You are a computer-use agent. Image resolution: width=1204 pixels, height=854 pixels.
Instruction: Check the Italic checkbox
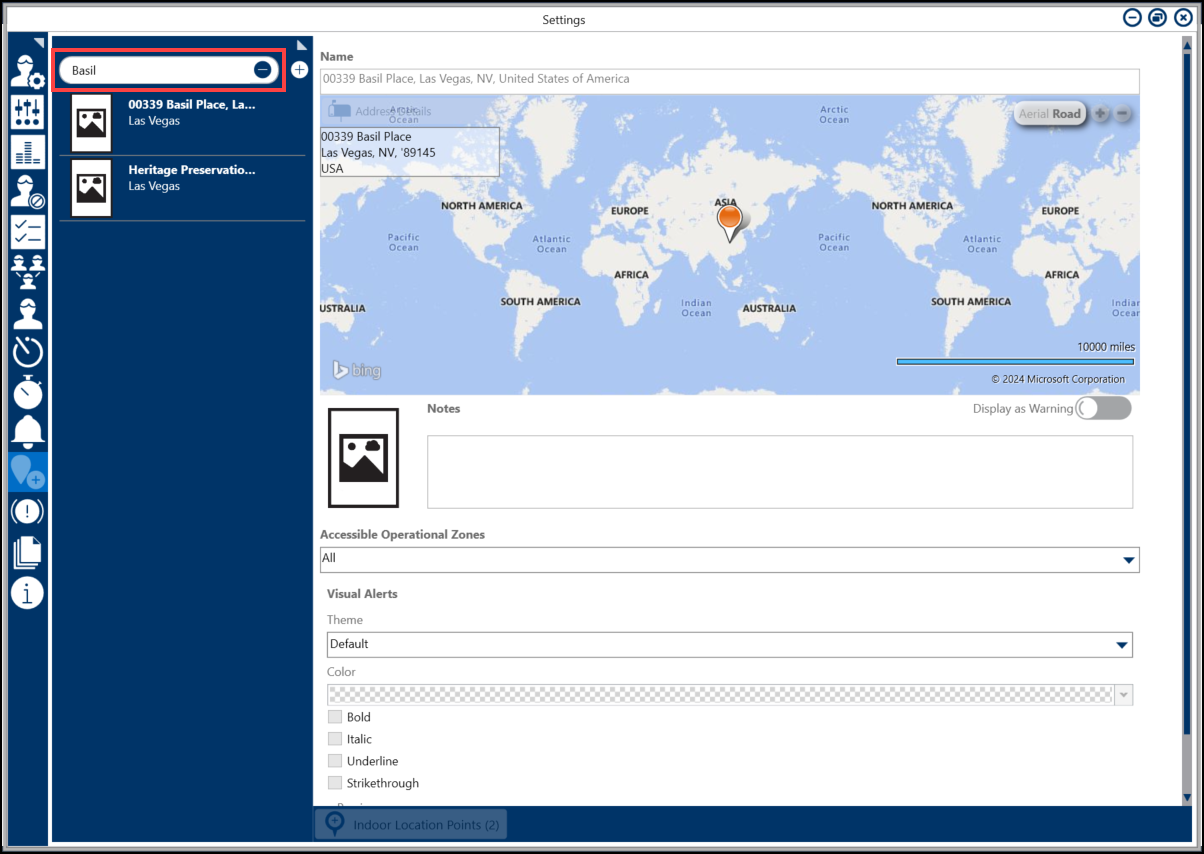(335, 739)
